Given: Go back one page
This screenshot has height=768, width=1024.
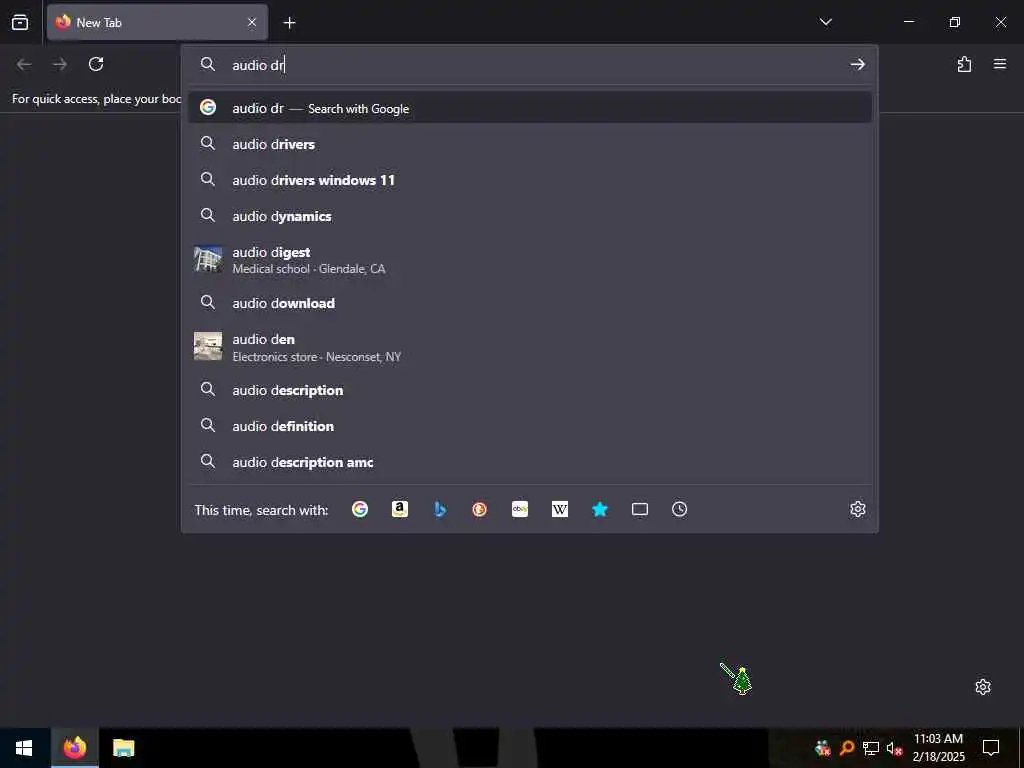Looking at the screenshot, I should (24, 64).
